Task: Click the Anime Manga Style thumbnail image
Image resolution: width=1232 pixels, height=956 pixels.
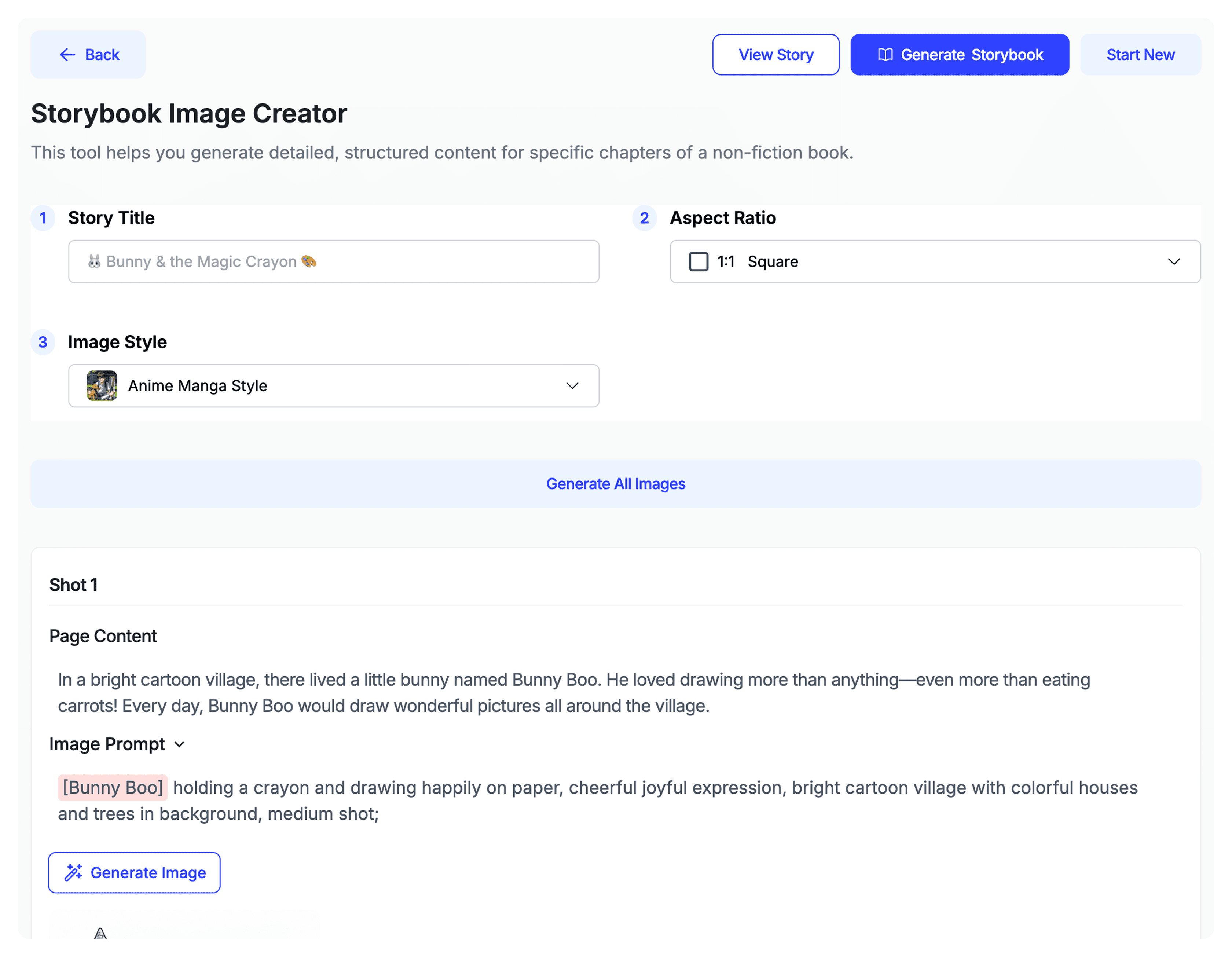Action: pos(102,386)
